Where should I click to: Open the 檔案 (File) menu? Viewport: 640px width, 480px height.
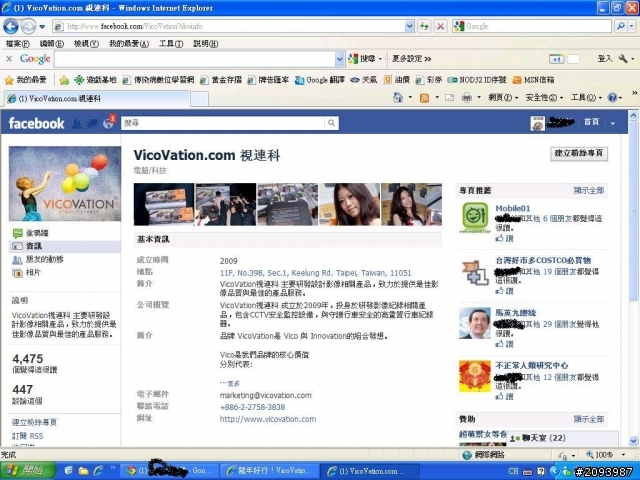coord(18,43)
